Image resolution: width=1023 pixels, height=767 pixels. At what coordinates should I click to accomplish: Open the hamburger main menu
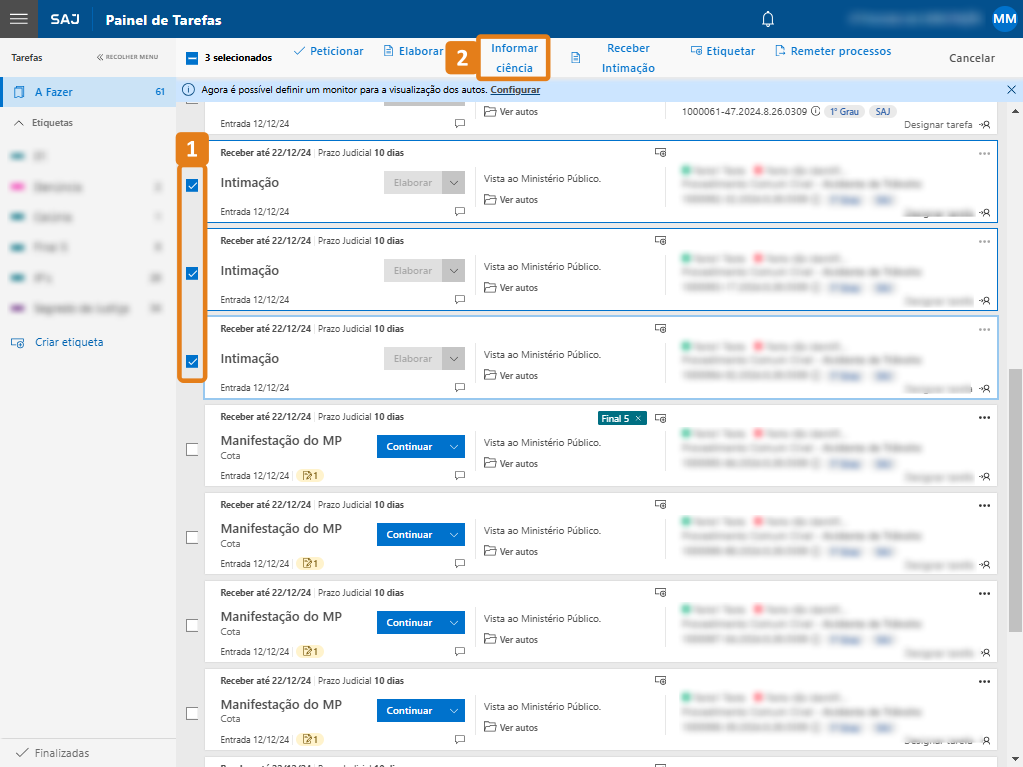pyautogui.click(x=18, y=20)
